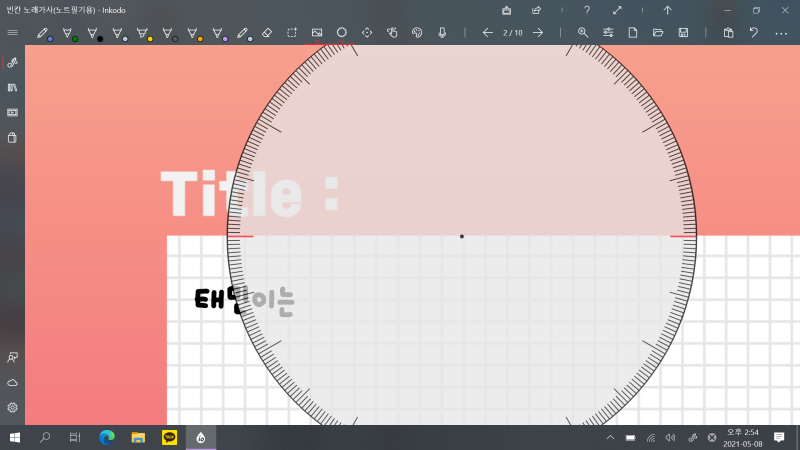Click the Title : text on the page

point(250,194)
